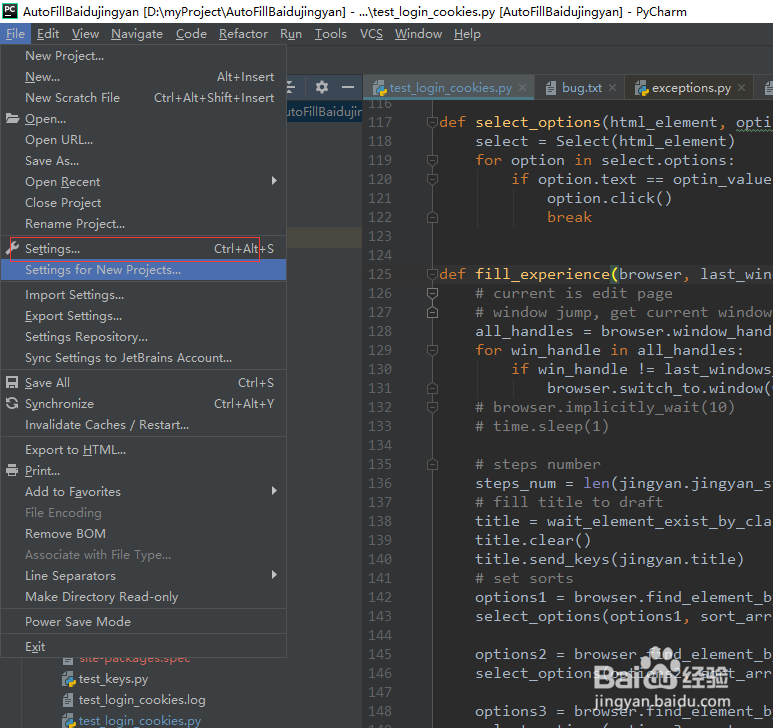Select Settings for New Projects...
This screenshot has height=728, width=773.
point(143,270)
